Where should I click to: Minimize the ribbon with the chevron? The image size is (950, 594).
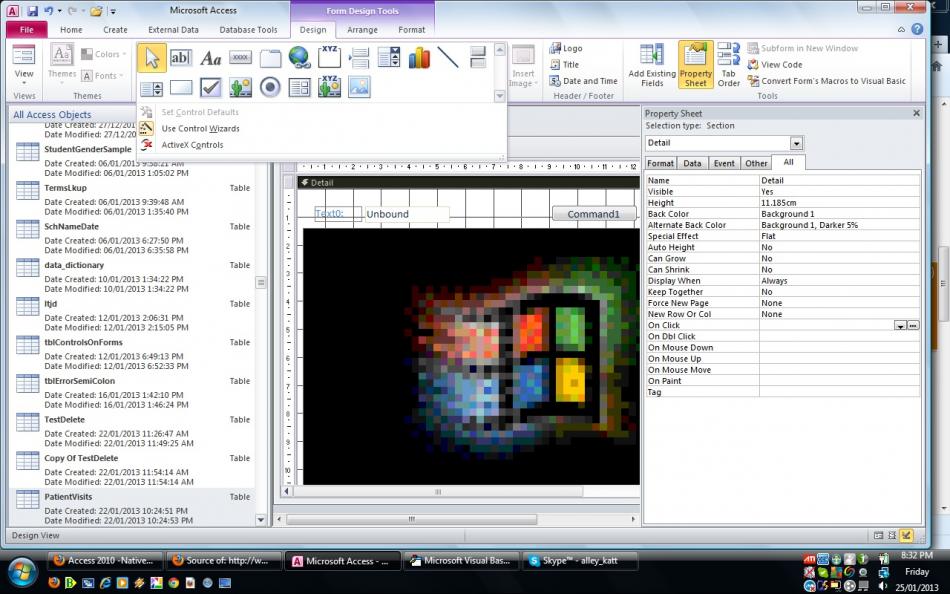(x=902, y=29)
